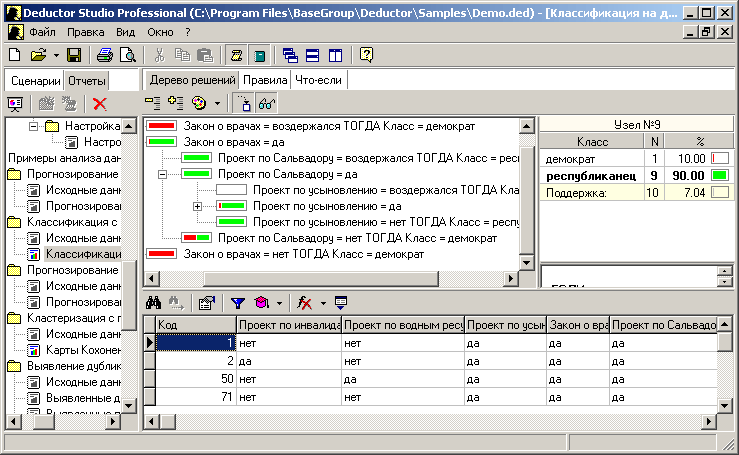The width and height of the screenshot is (739, 455).
Task: Toggle the glasses view button in tree toolbar
Action: (x=266, y=103)
